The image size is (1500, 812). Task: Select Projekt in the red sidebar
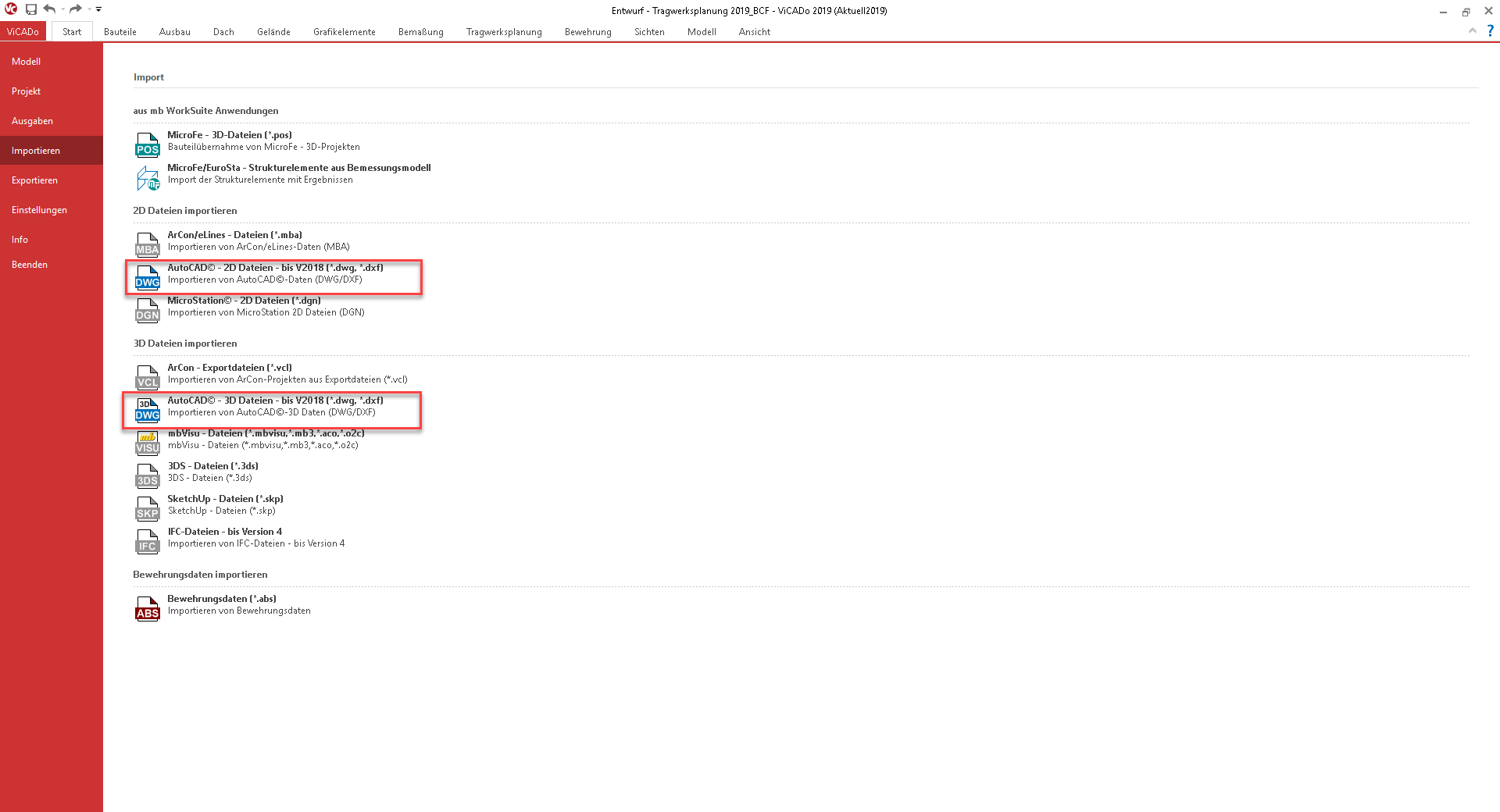click(x=52, y=91)
